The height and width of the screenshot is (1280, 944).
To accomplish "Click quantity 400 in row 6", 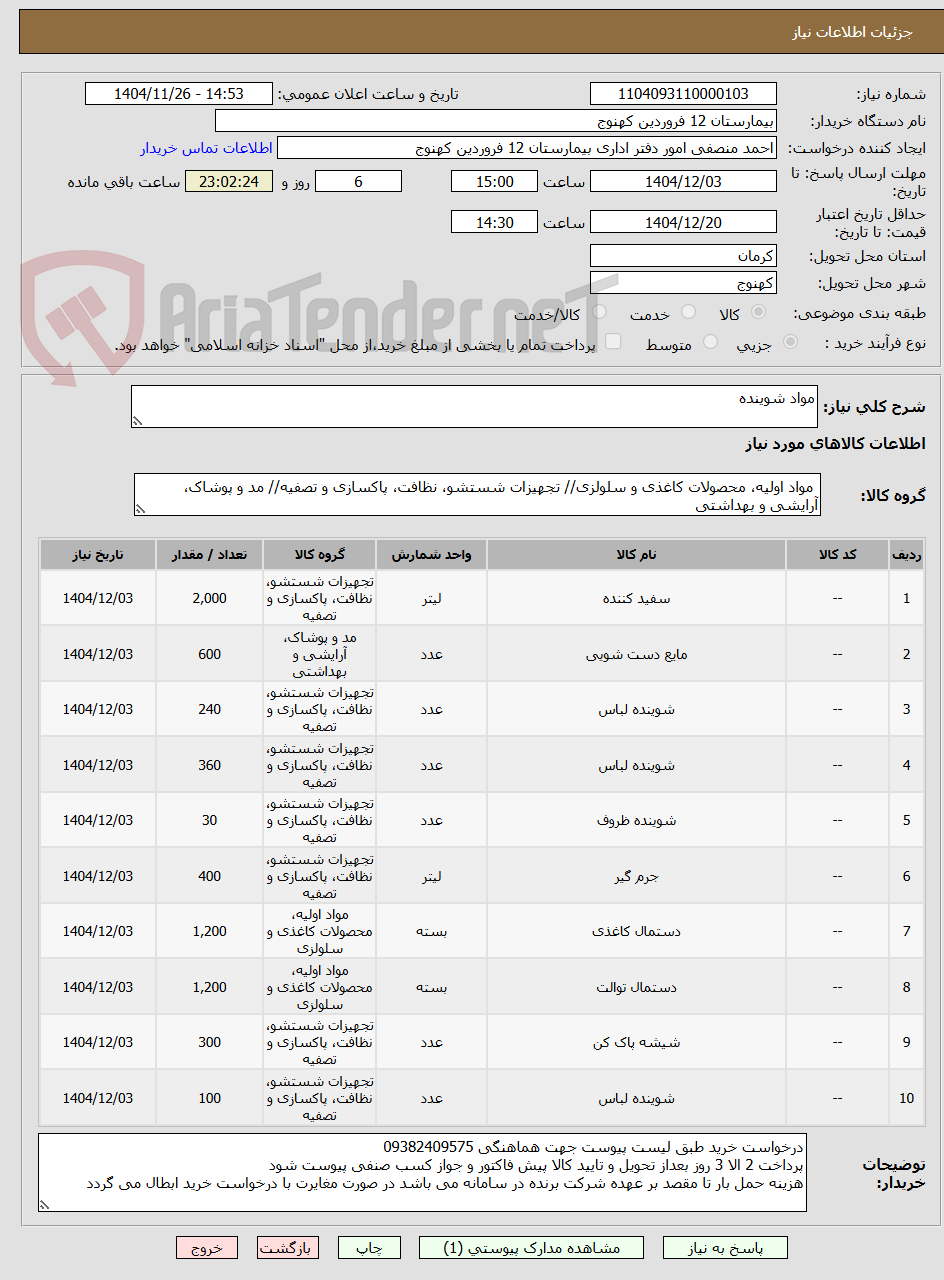I will (209, 876).
